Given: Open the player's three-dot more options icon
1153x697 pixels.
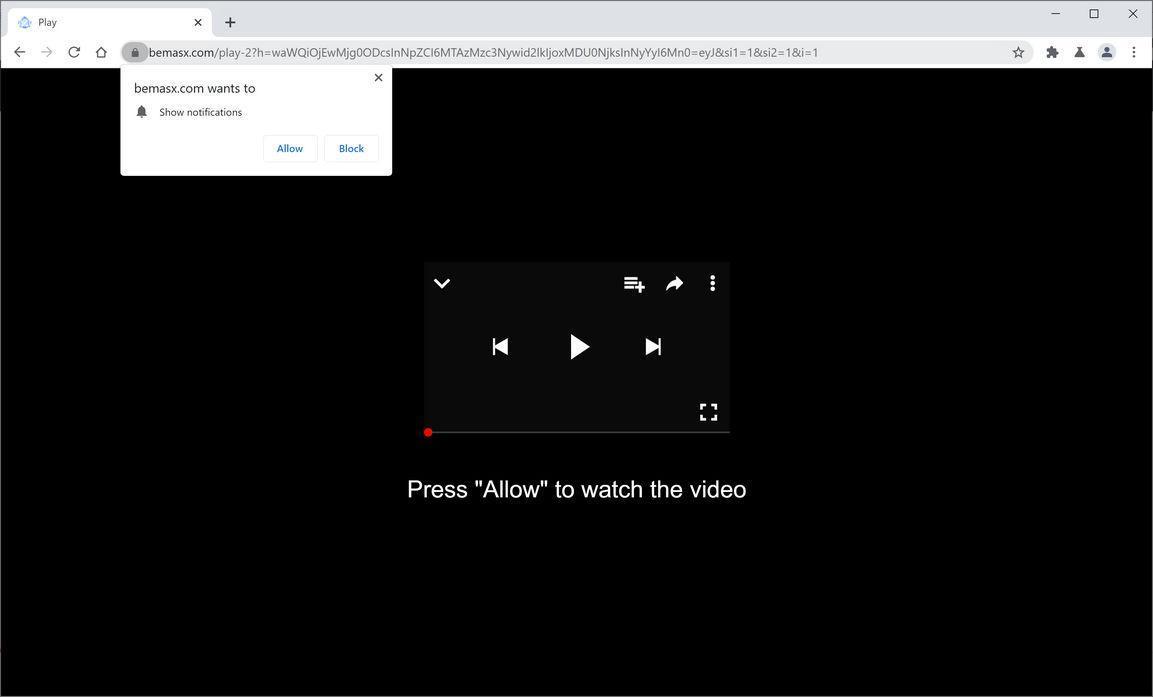Looking at the screenshot, I should (x=713, y=284).
